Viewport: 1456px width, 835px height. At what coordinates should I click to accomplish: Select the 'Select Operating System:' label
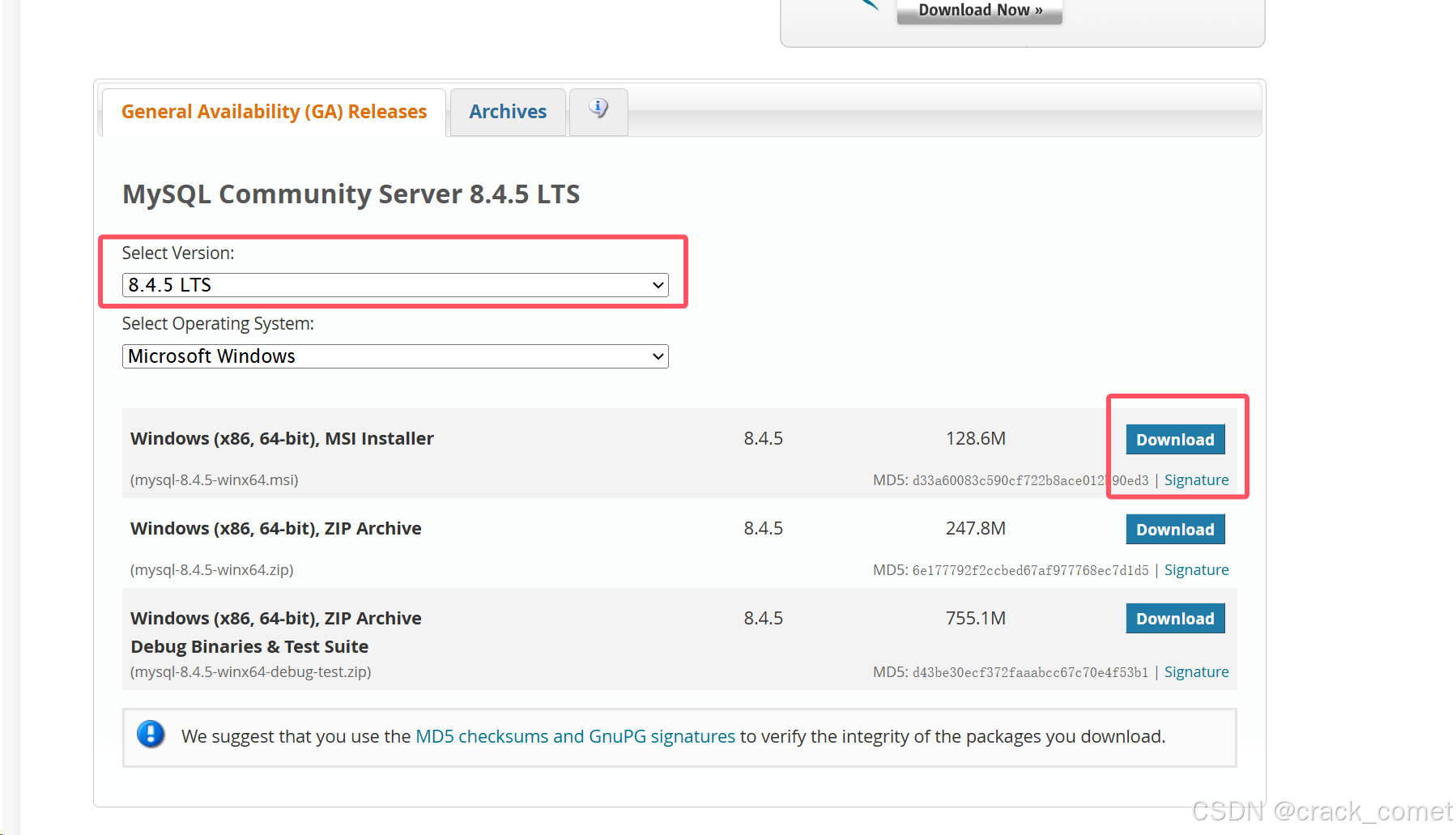coord(218,324)
